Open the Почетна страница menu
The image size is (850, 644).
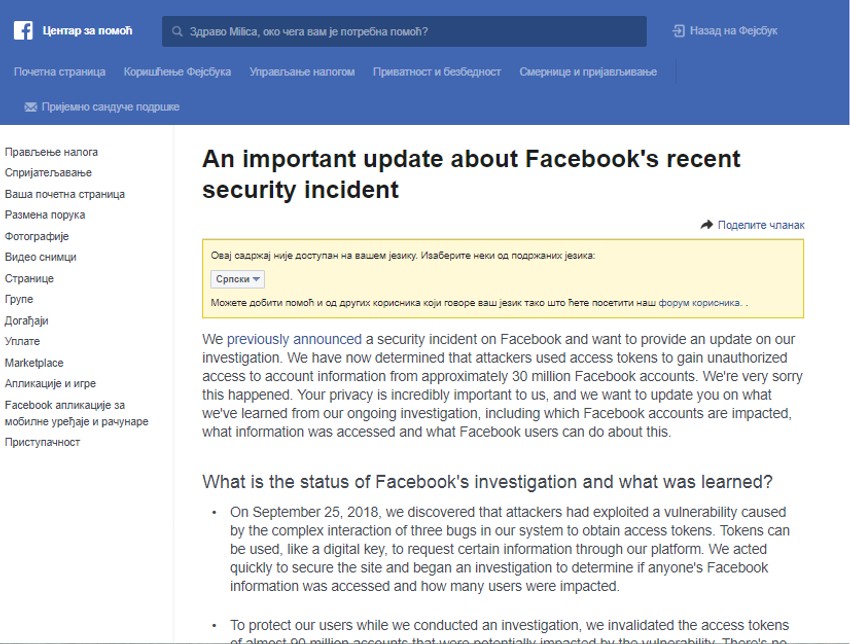click(60, 72)
